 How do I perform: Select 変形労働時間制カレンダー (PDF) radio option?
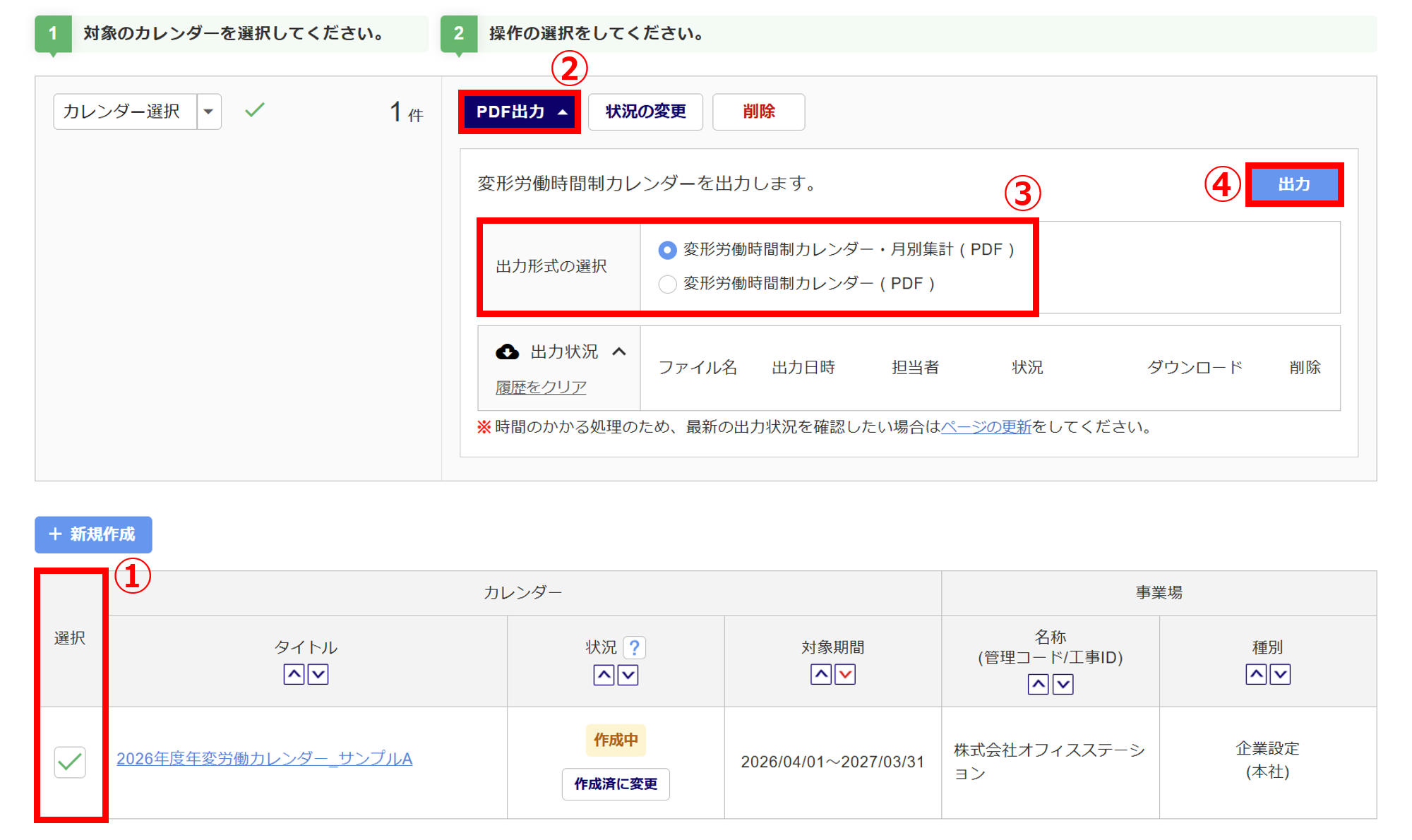click(667, 284)
